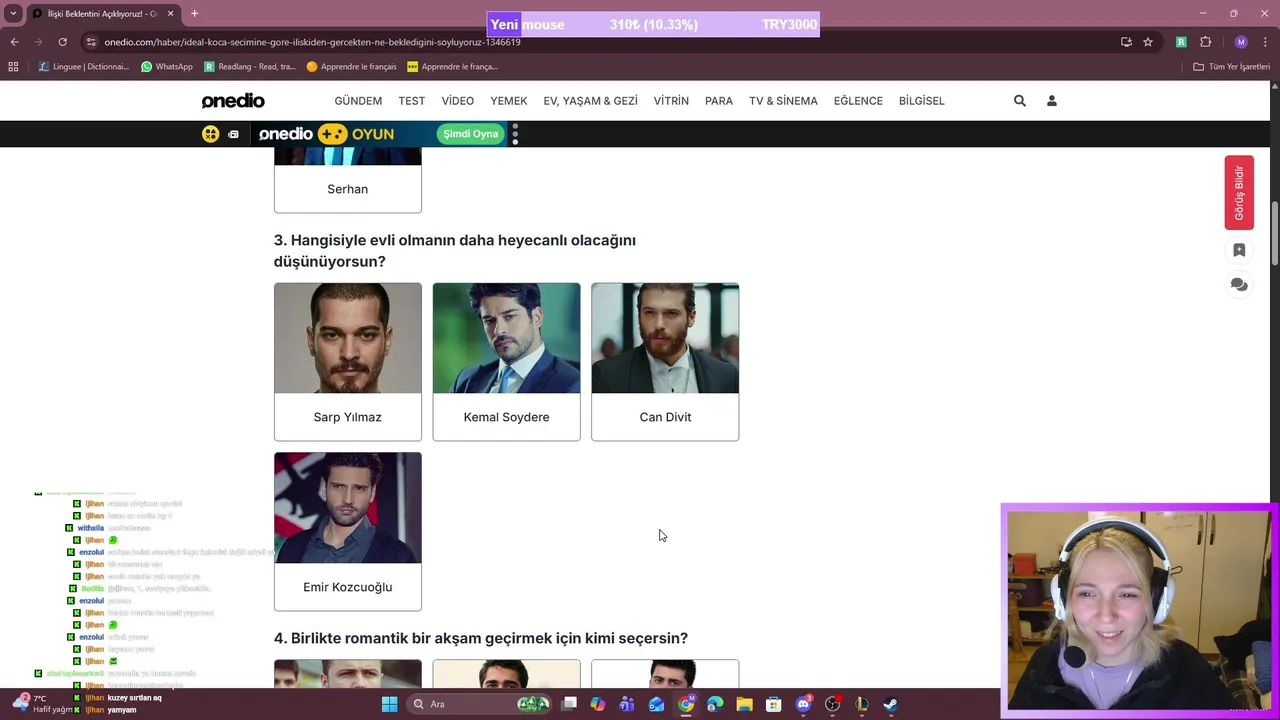Image resolution: width=1280 pixels, height=720 pixels.
Task: Open the Linguee Dictionary bookmark
Action: click(84, 67)
